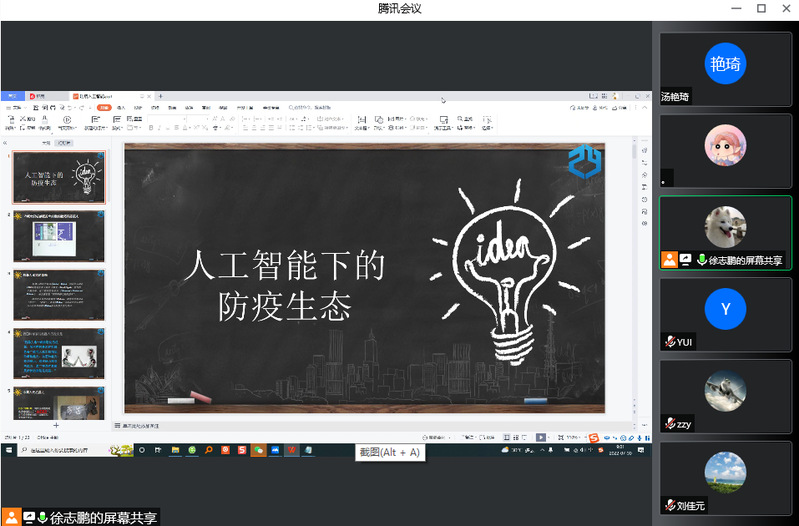Start slideshow from WPS status bar play button
This screenshot has width=799, height=526.
tap(540, 437)
